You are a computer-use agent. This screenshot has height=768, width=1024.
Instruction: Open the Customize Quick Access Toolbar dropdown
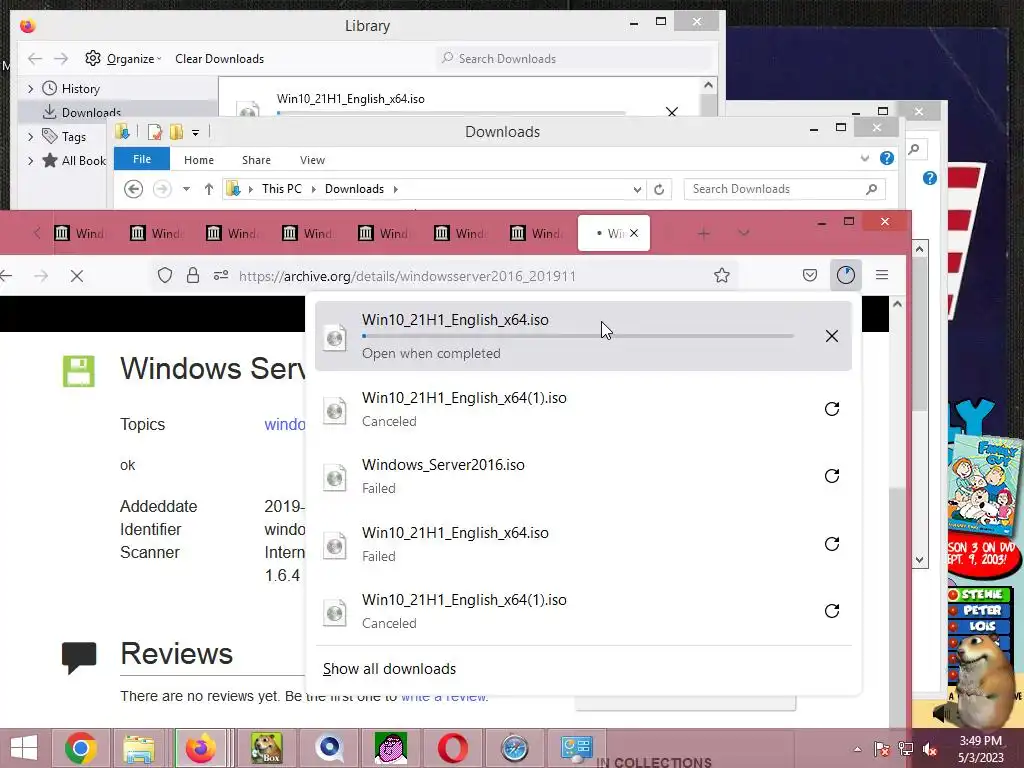[x=195, y=133]
